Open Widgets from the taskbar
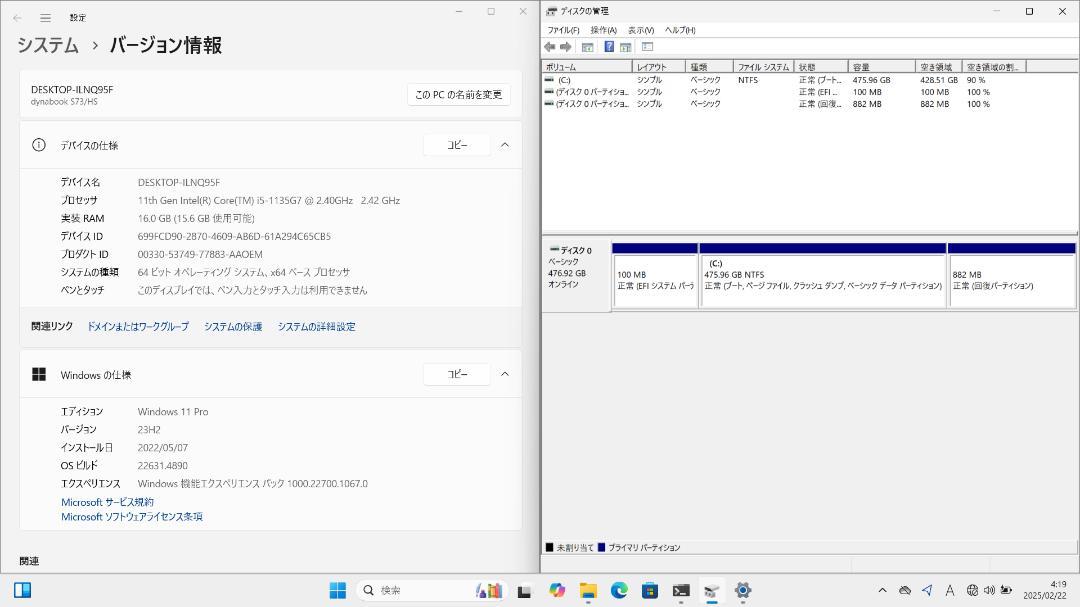This screenshot has width=1080, height=607. pos(22,590)
